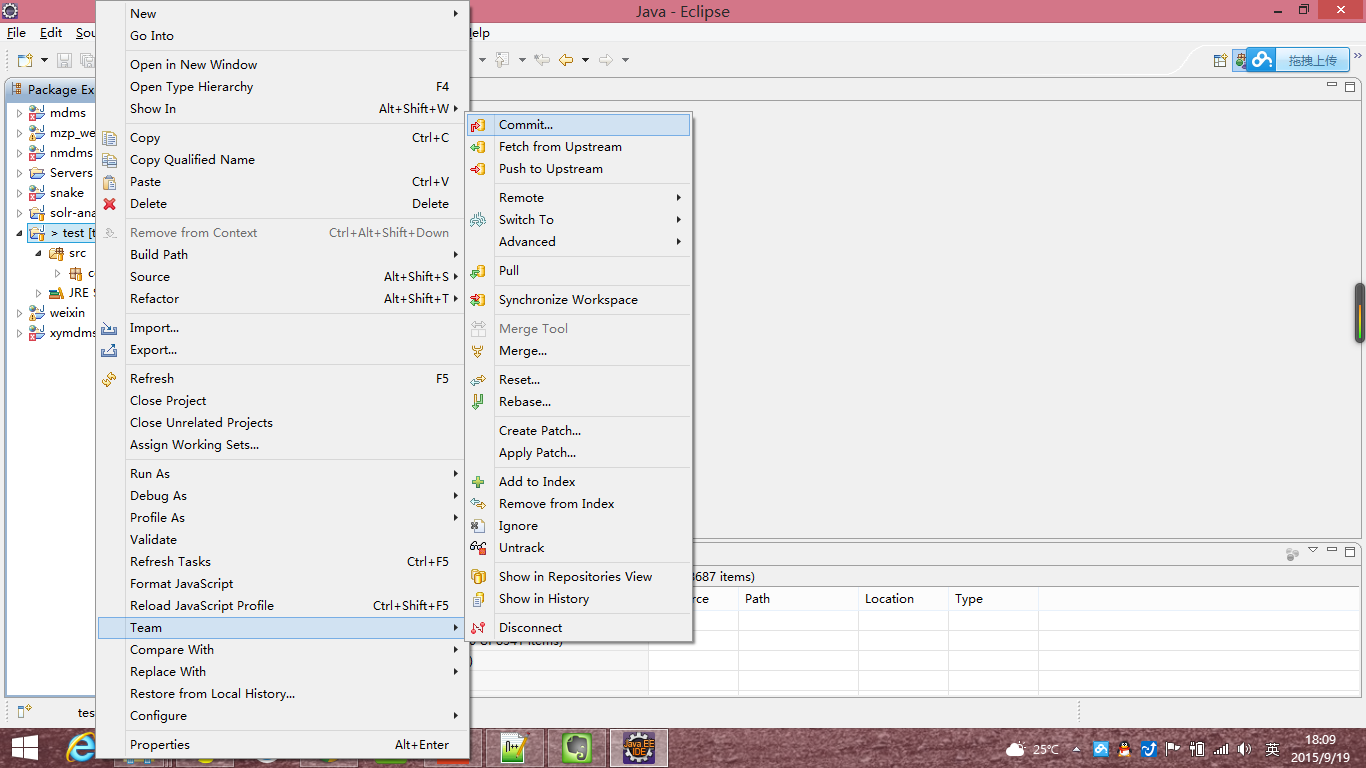Select Rebase... from the Team submenu
This screenshot has width=1366, height=768.
[525, 402]
